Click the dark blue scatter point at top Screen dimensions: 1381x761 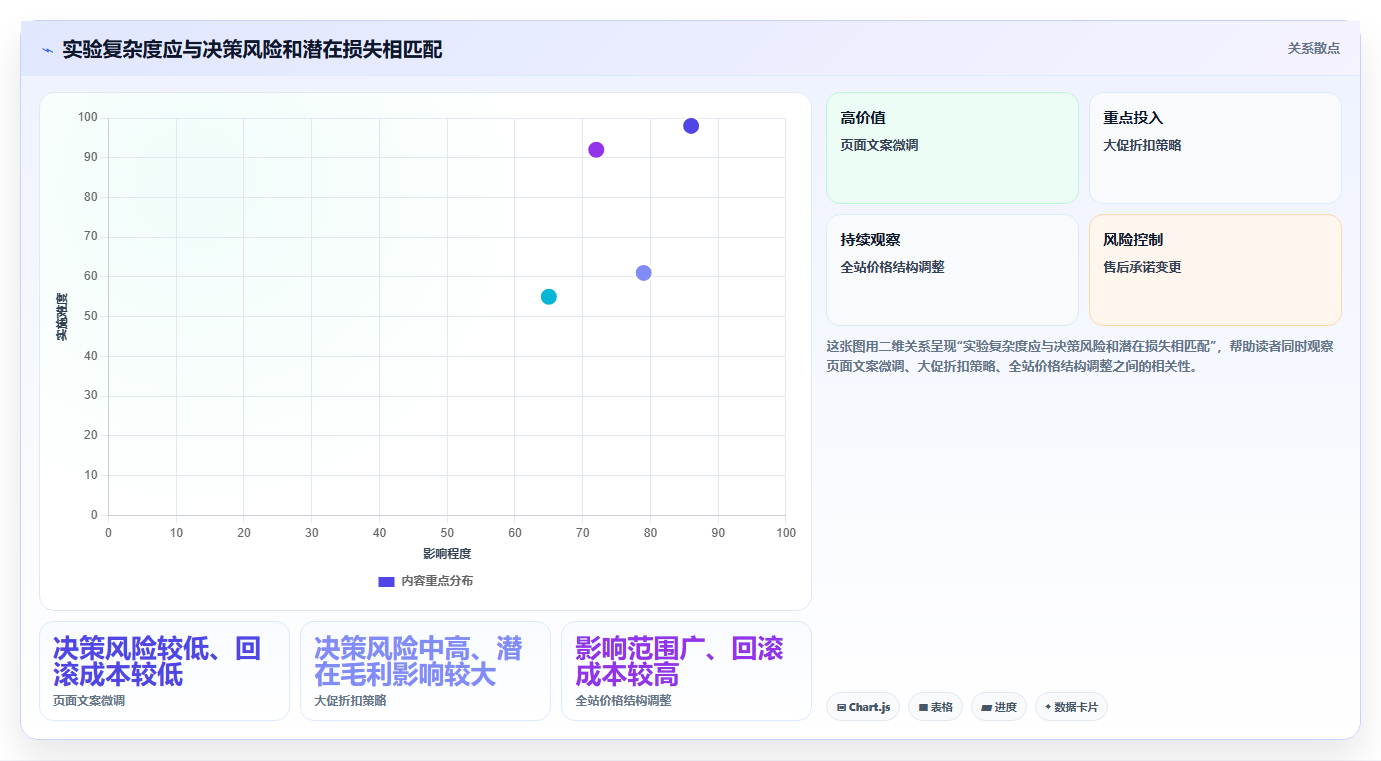point(691,126)
